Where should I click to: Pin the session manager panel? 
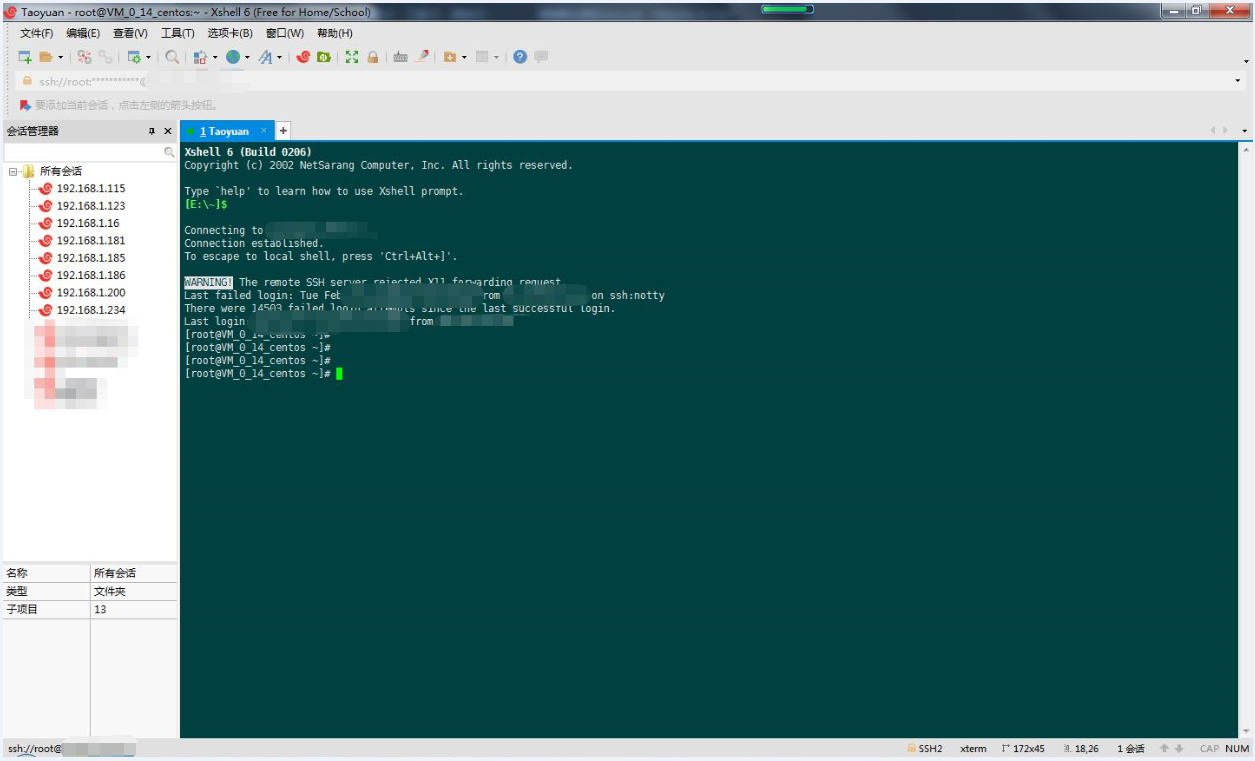coord(152,131)
